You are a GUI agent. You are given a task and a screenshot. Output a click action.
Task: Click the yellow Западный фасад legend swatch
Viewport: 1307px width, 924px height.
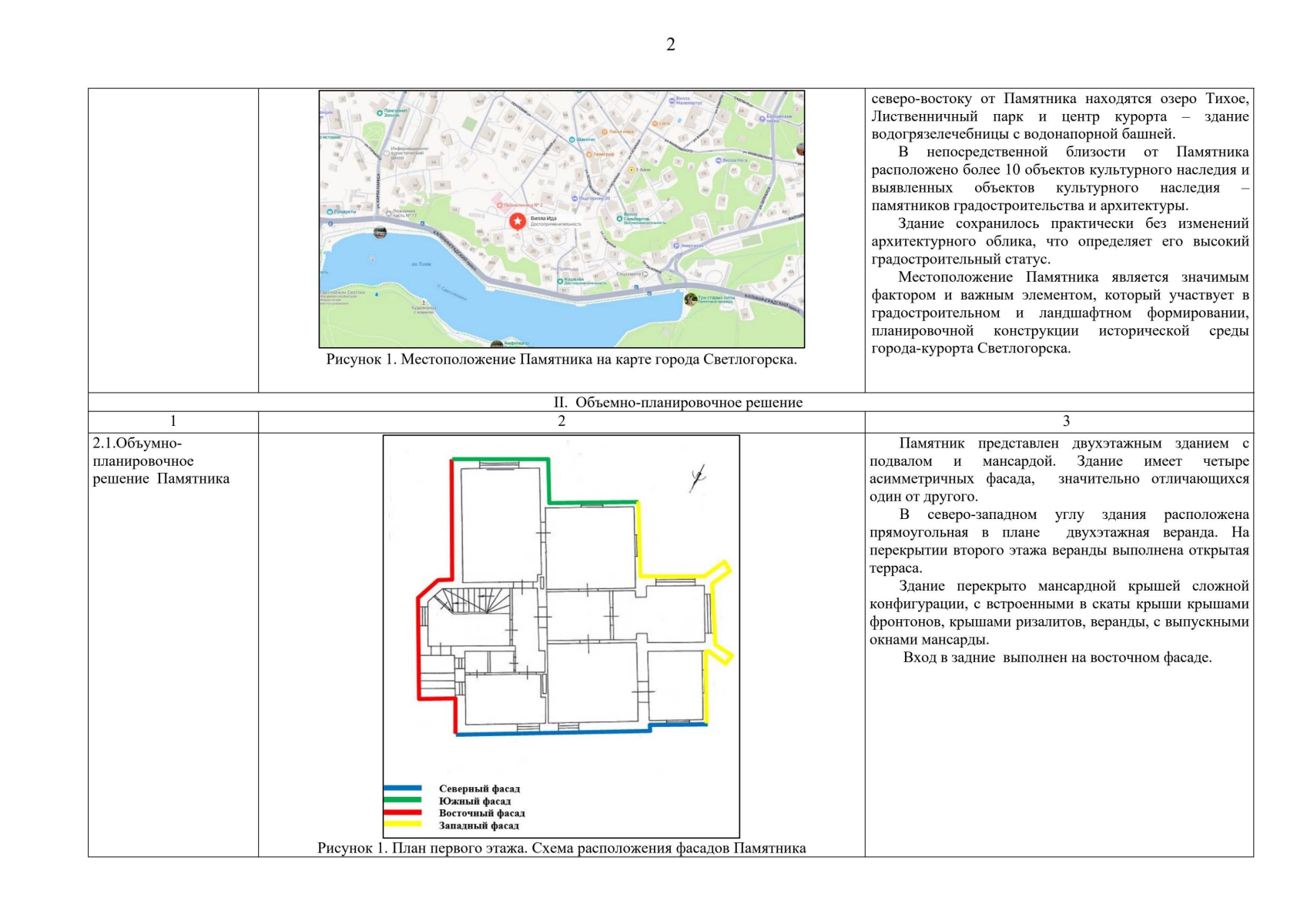[x=403, y=824]
